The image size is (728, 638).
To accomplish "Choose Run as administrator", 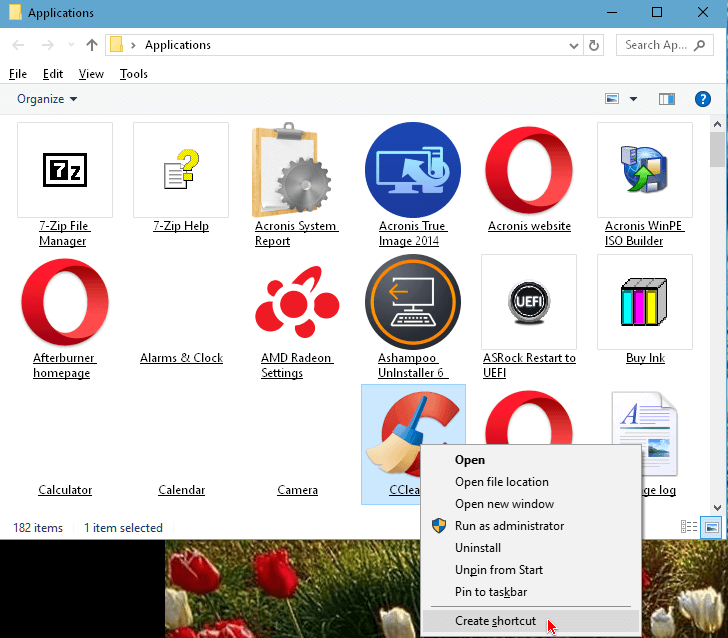I will 531,526.
